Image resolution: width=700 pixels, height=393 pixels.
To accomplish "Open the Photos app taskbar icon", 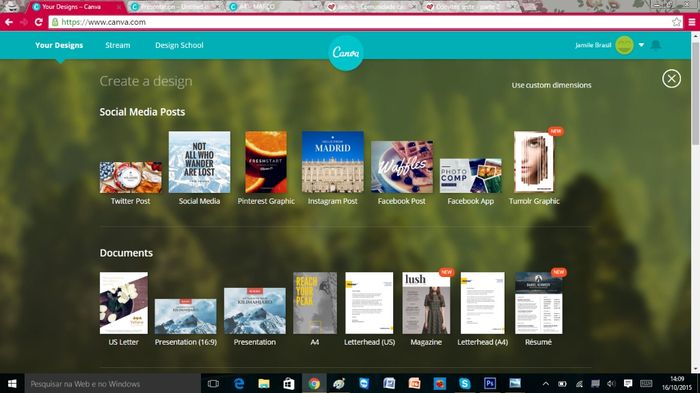I will coord(515,384).
